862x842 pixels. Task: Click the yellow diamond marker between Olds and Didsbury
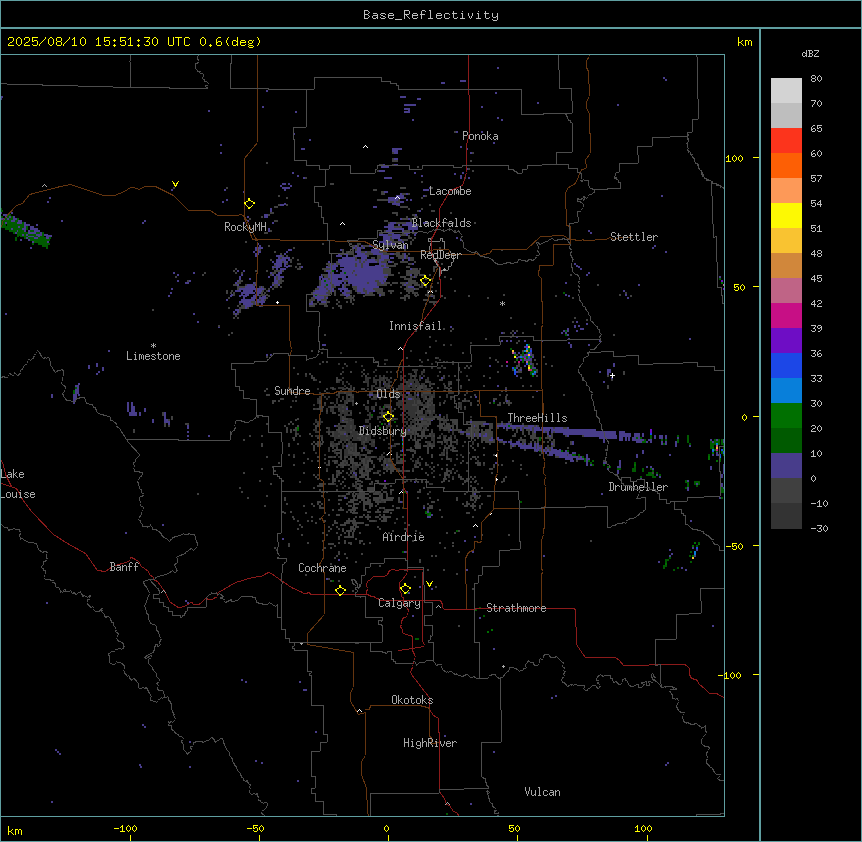tap(389, 417)
